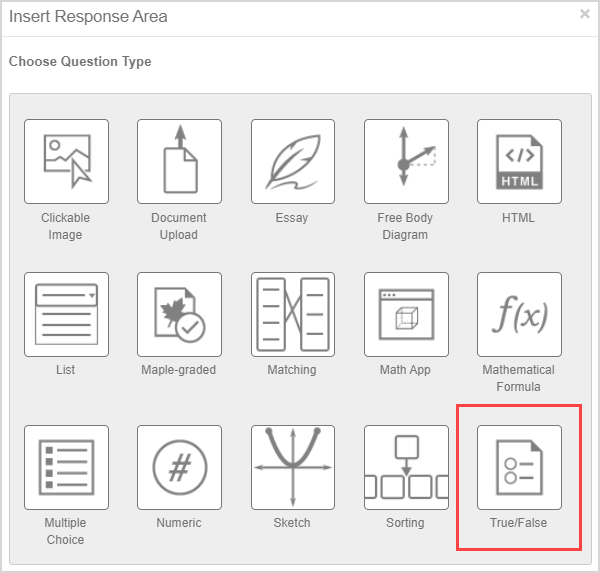Click the 'Mathematical Formula' text label
The width and height of the screenshot is (600, 573).
518,378
